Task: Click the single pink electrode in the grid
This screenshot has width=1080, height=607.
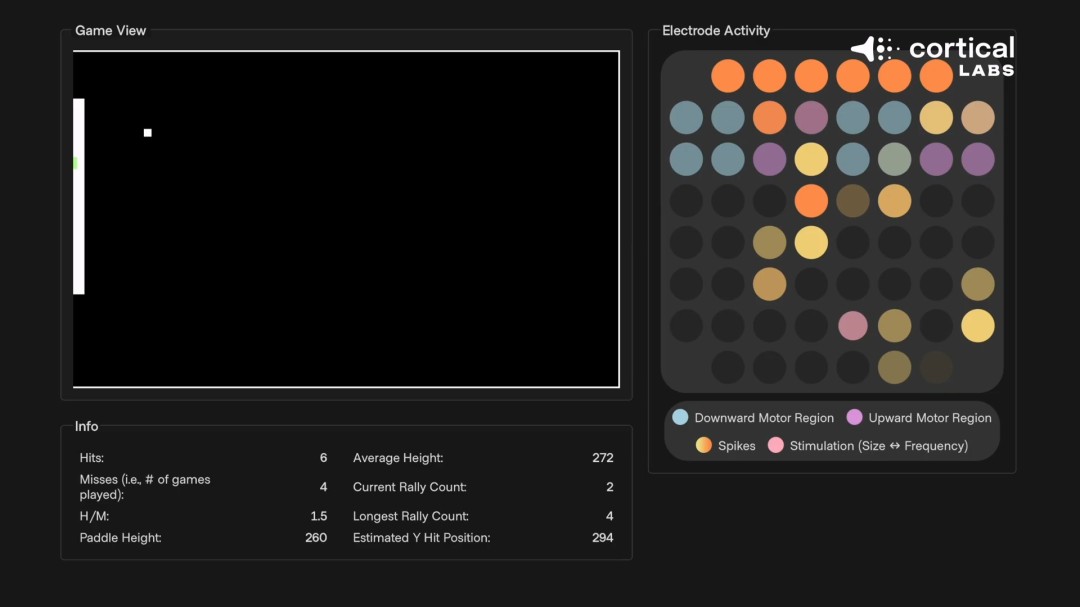Action: 852,326
